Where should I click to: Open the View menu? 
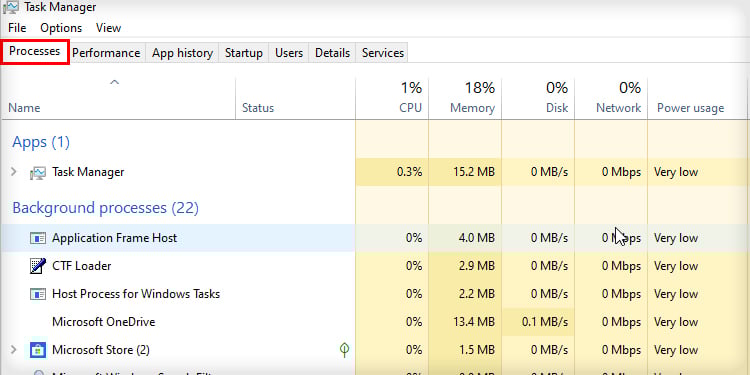108,28
